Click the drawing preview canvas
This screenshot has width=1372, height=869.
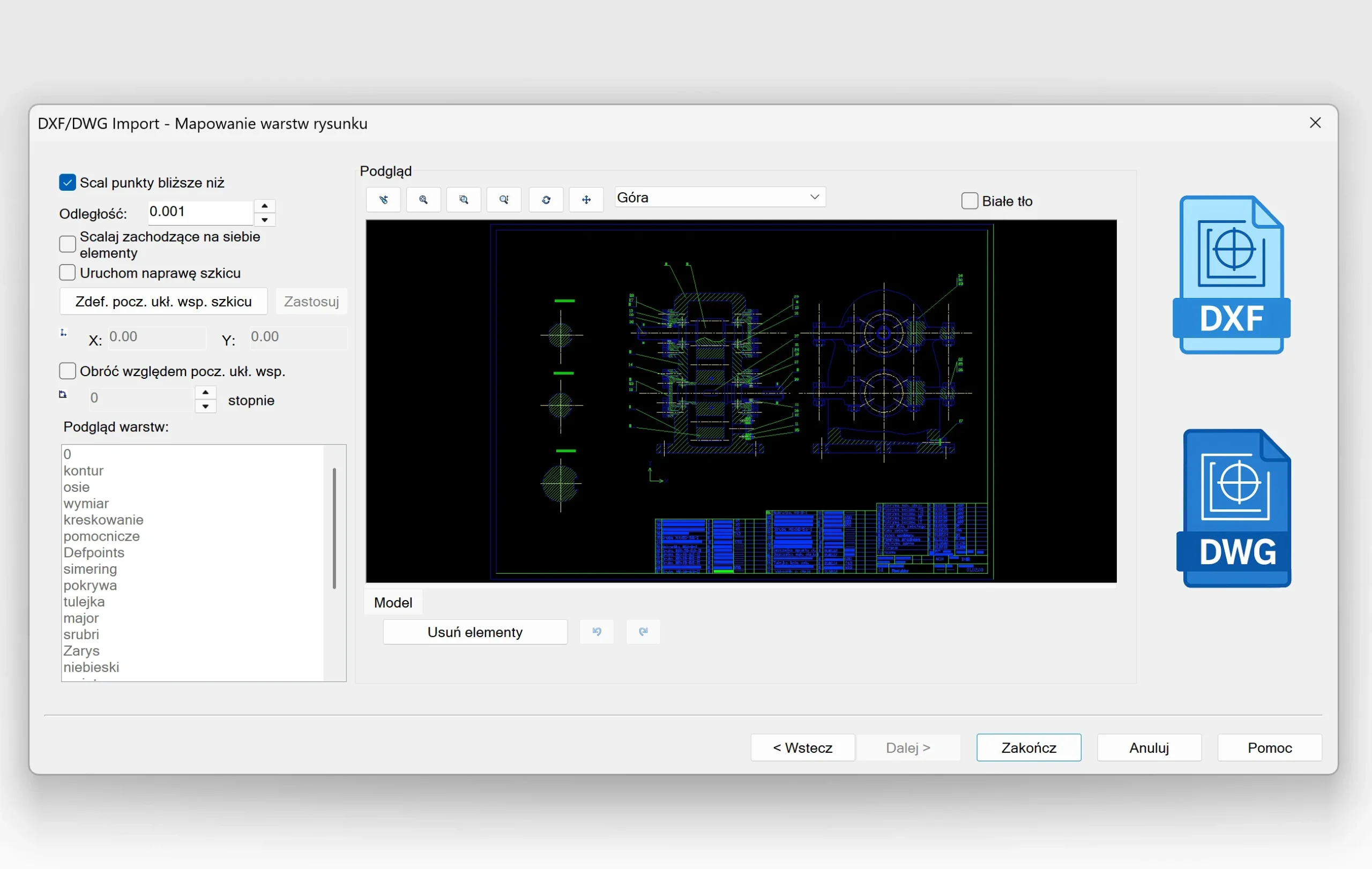(x=741, y=401)
